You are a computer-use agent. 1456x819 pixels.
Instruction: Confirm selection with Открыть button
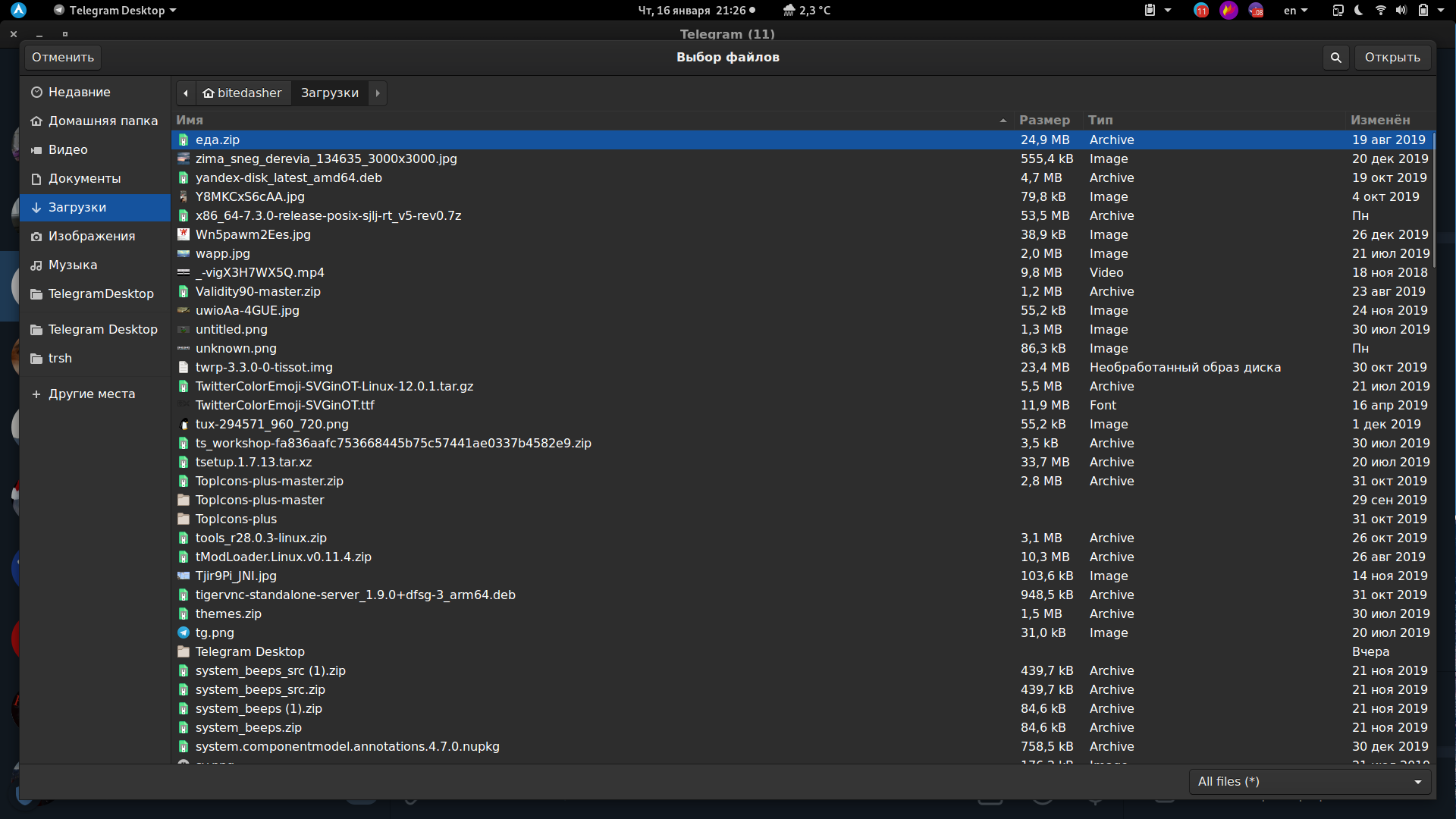pos(1392,58)
